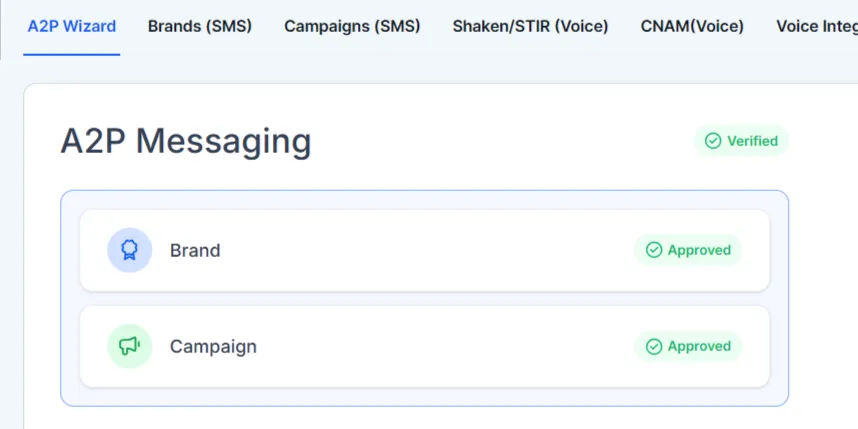Select the partially visible Voice Integration tab
This screenshot has height=429, width=858.
[x=817, y=26]
